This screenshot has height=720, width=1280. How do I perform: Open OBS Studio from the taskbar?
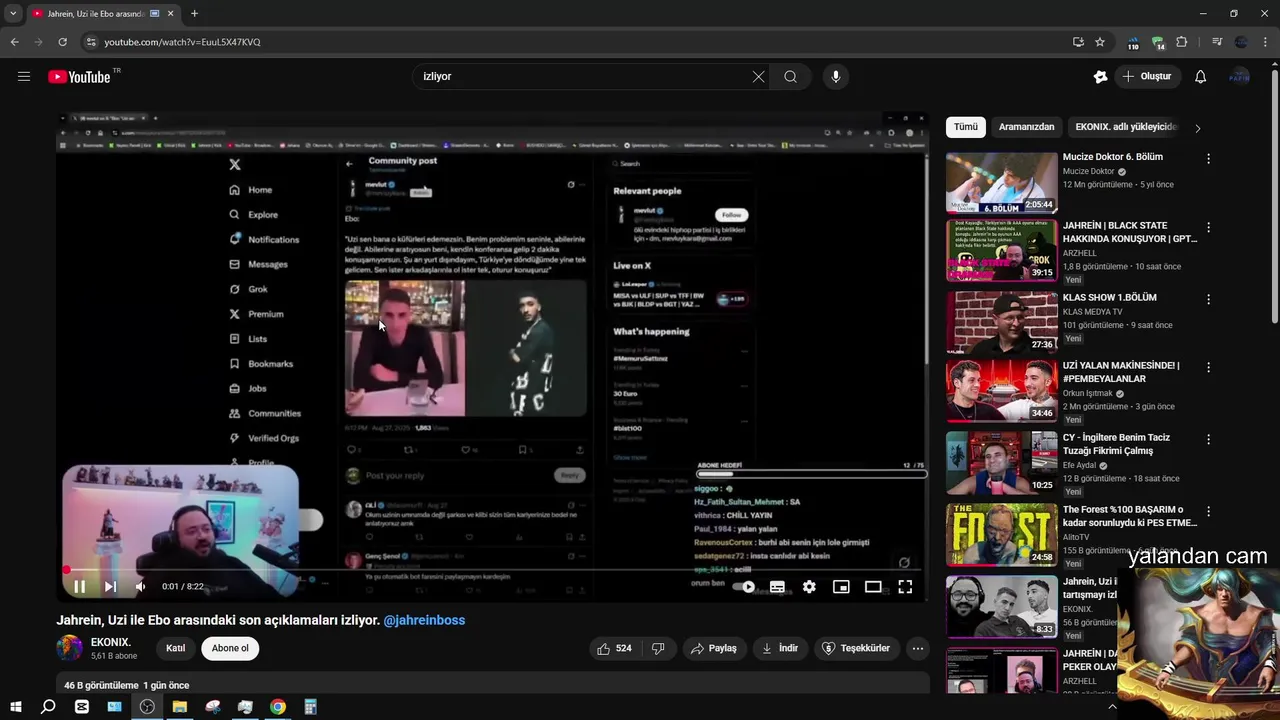coord(147,707)
